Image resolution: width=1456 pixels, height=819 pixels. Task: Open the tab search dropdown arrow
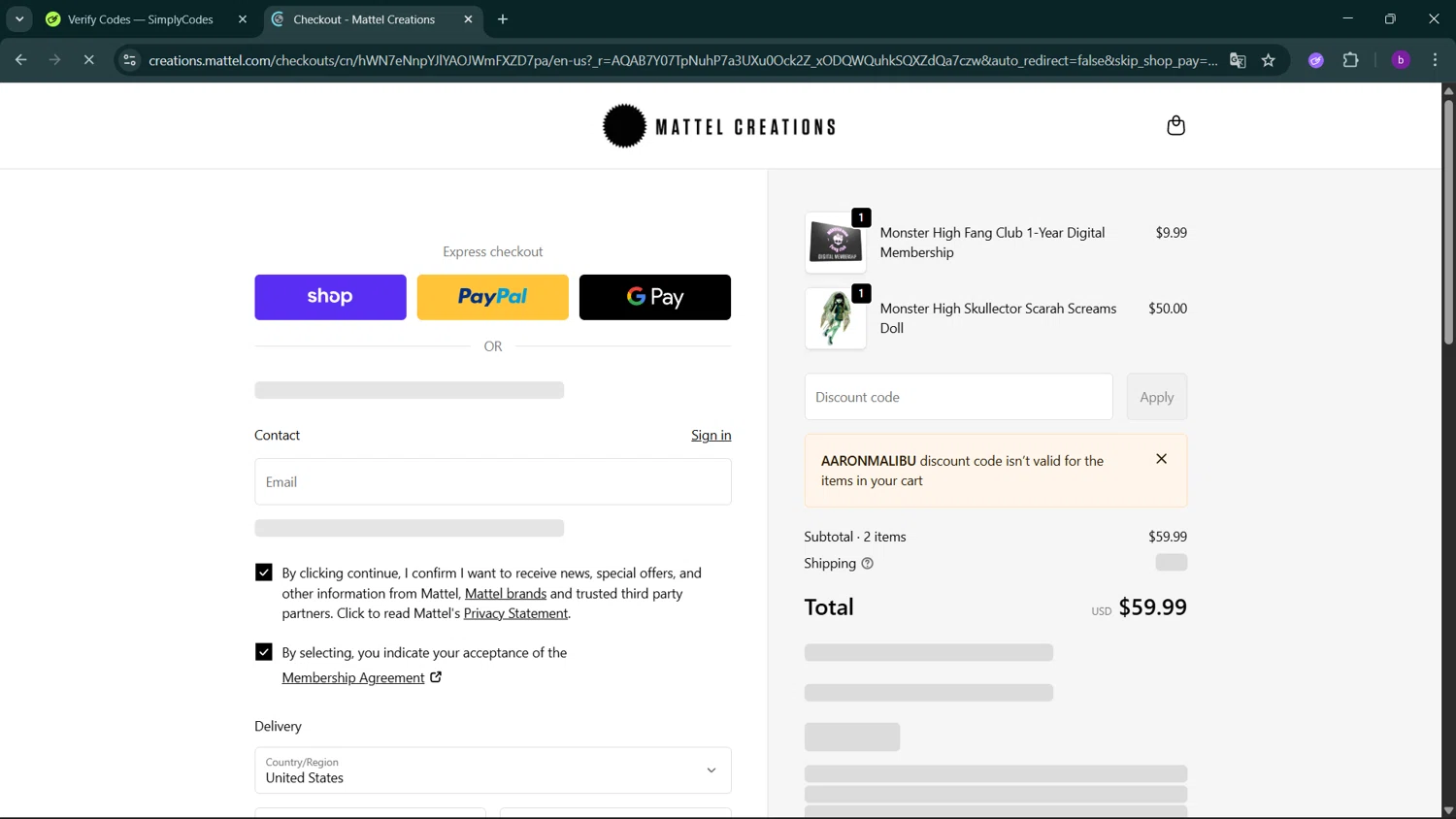point(19,19)
